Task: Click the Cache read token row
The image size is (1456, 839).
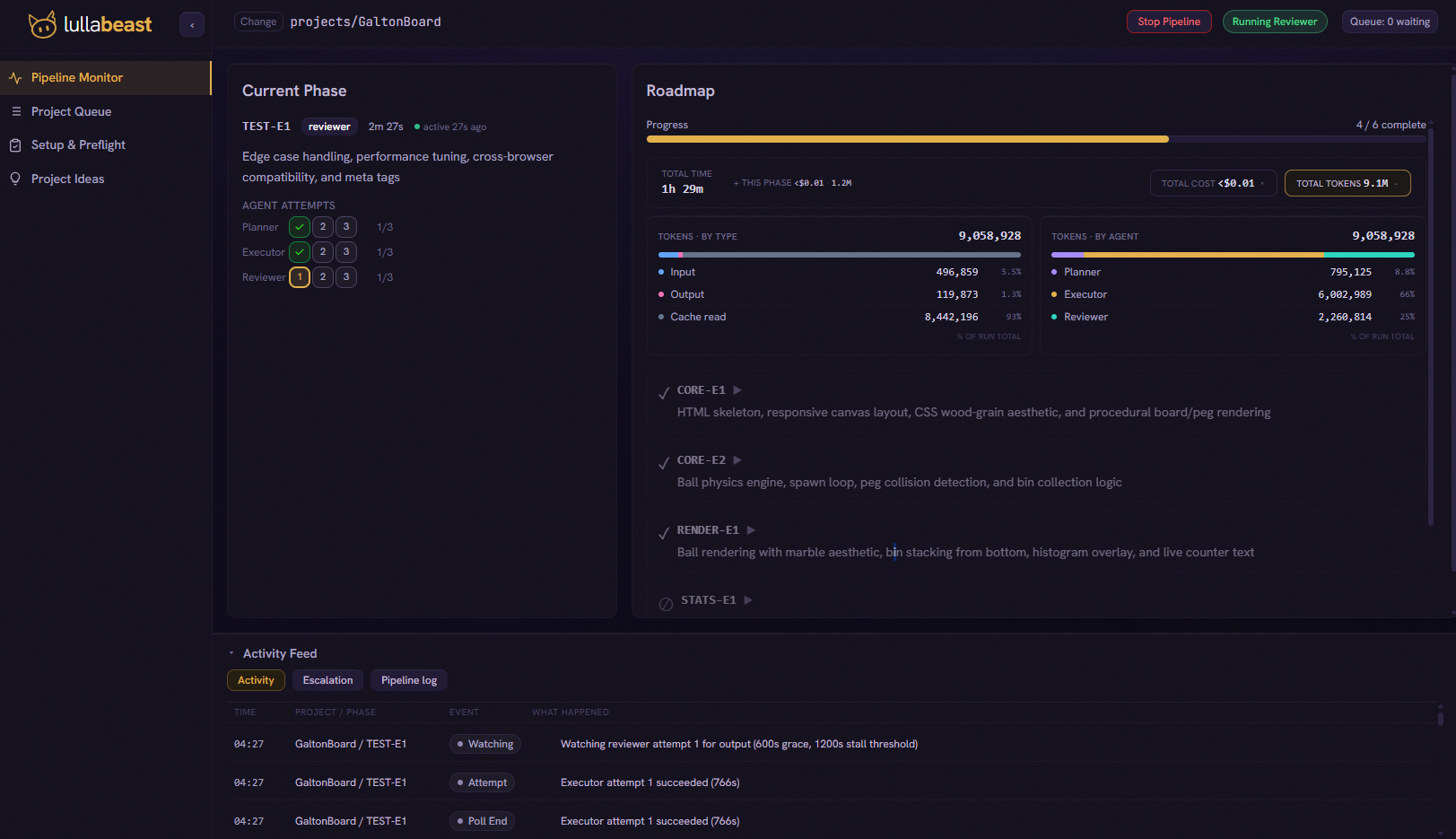Action: (x=840, y=317)
